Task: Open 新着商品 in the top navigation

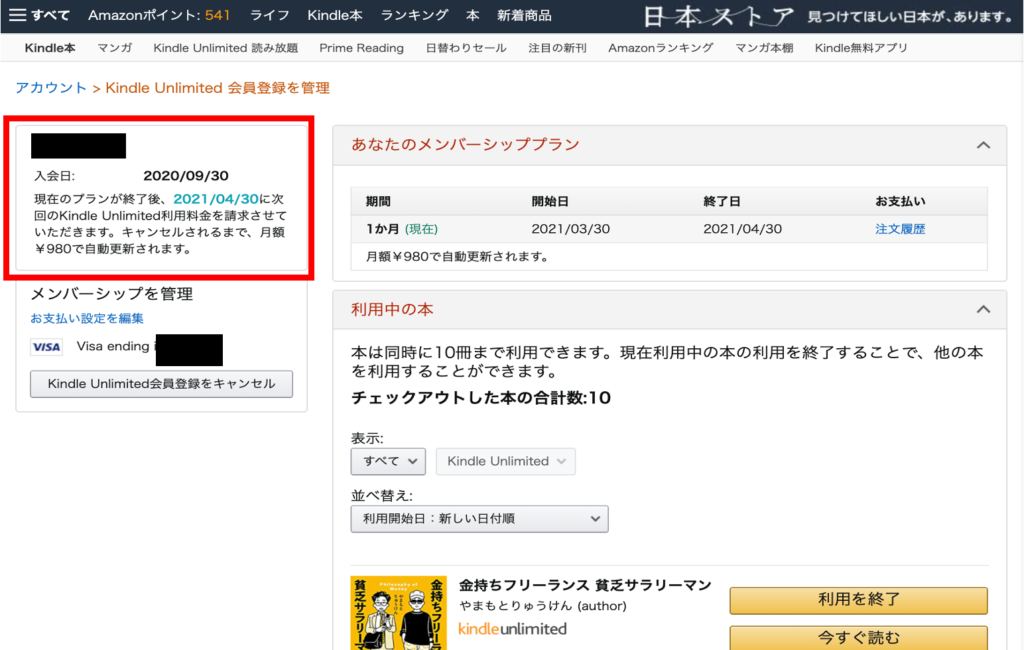Action: click(524, 15)
